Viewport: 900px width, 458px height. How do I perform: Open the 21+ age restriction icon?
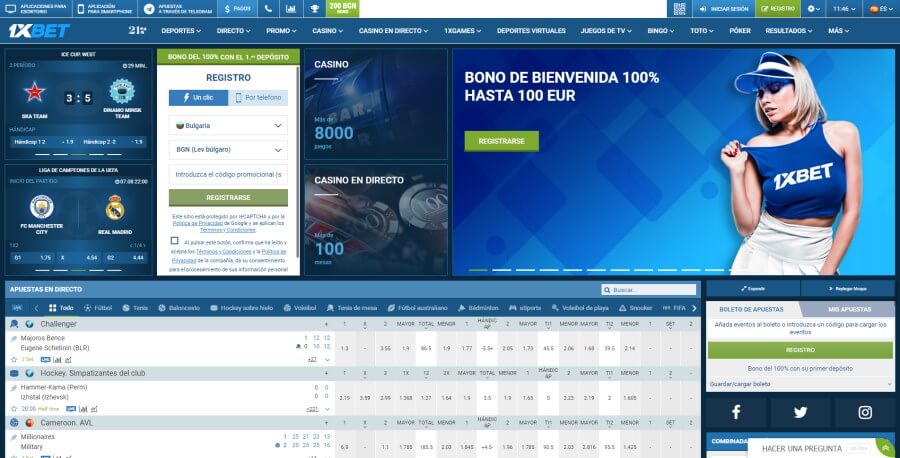point(137,31)
